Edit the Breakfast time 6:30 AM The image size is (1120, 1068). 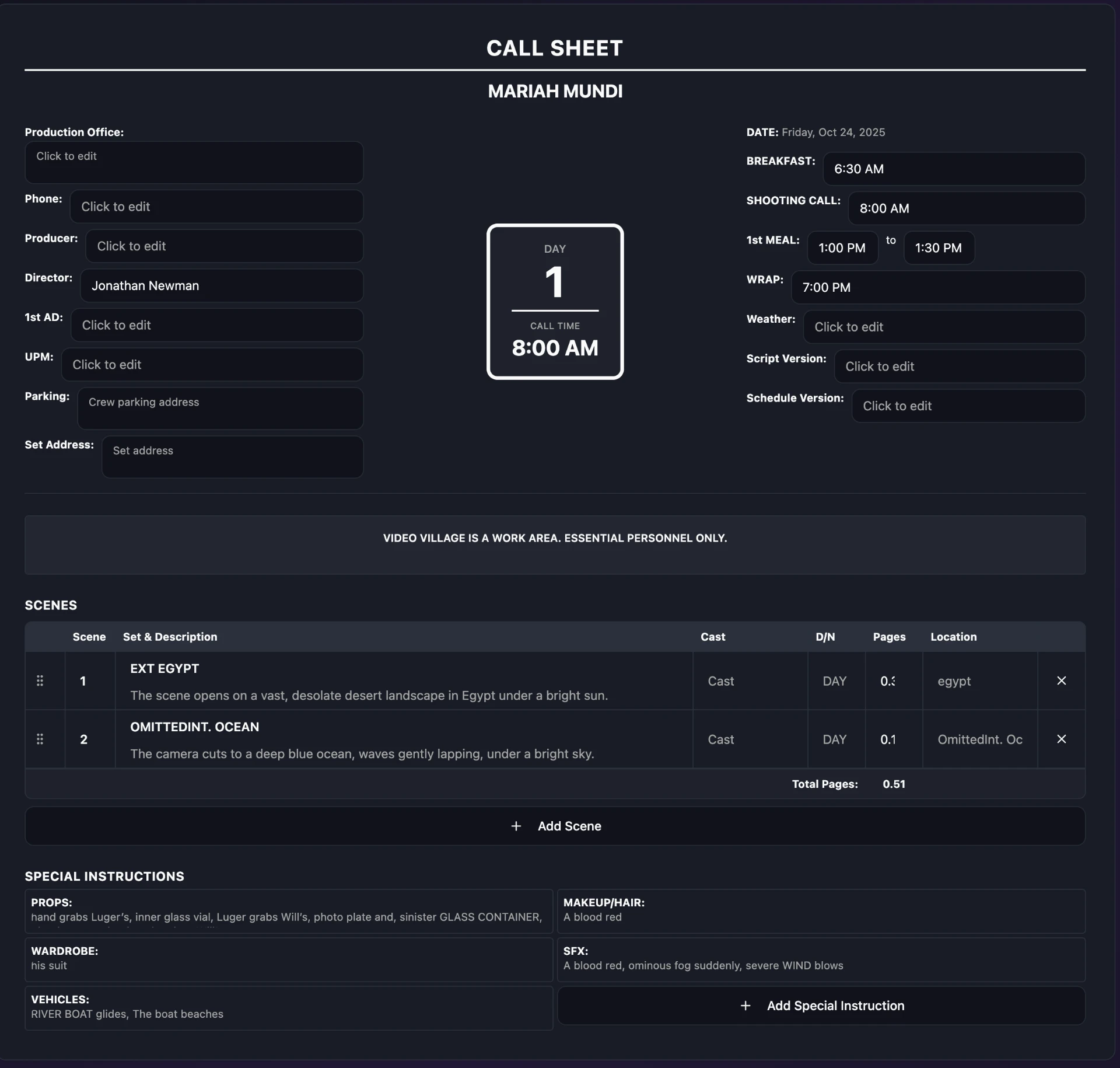954,169
